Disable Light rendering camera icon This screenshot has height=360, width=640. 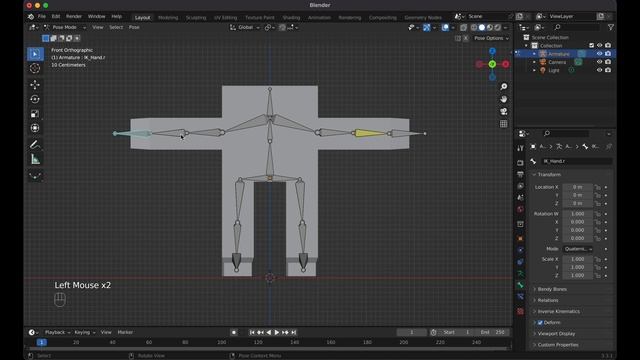608,70
